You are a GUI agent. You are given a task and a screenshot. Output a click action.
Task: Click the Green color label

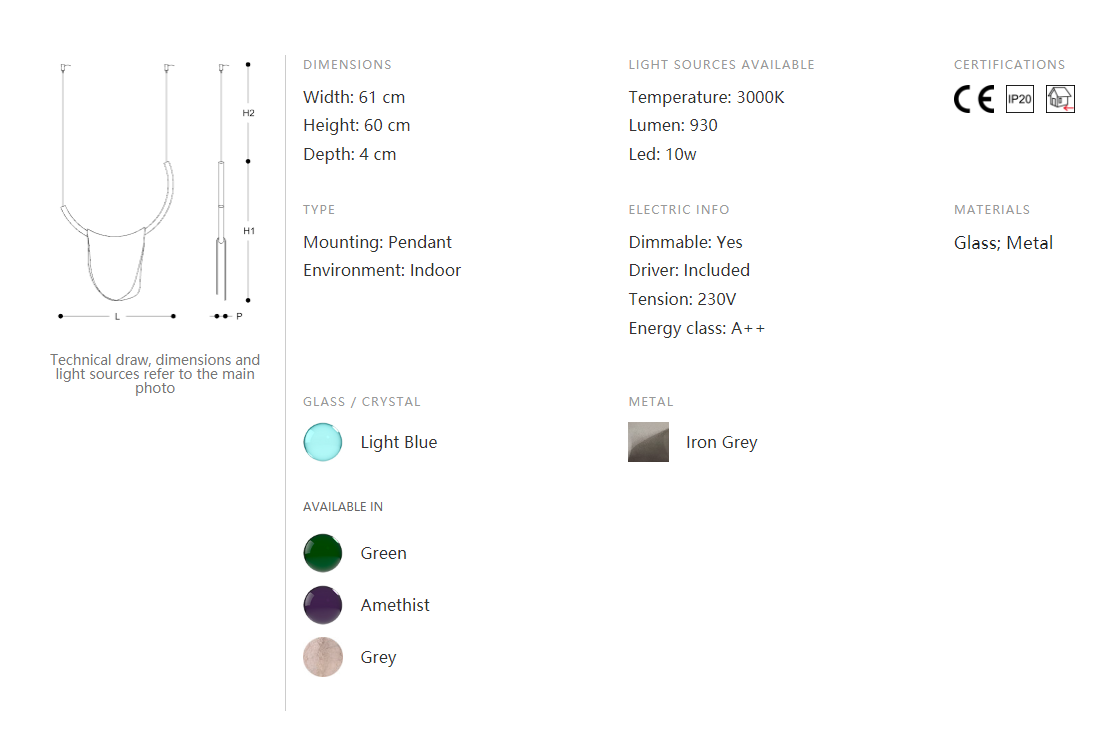click(383, 553)
